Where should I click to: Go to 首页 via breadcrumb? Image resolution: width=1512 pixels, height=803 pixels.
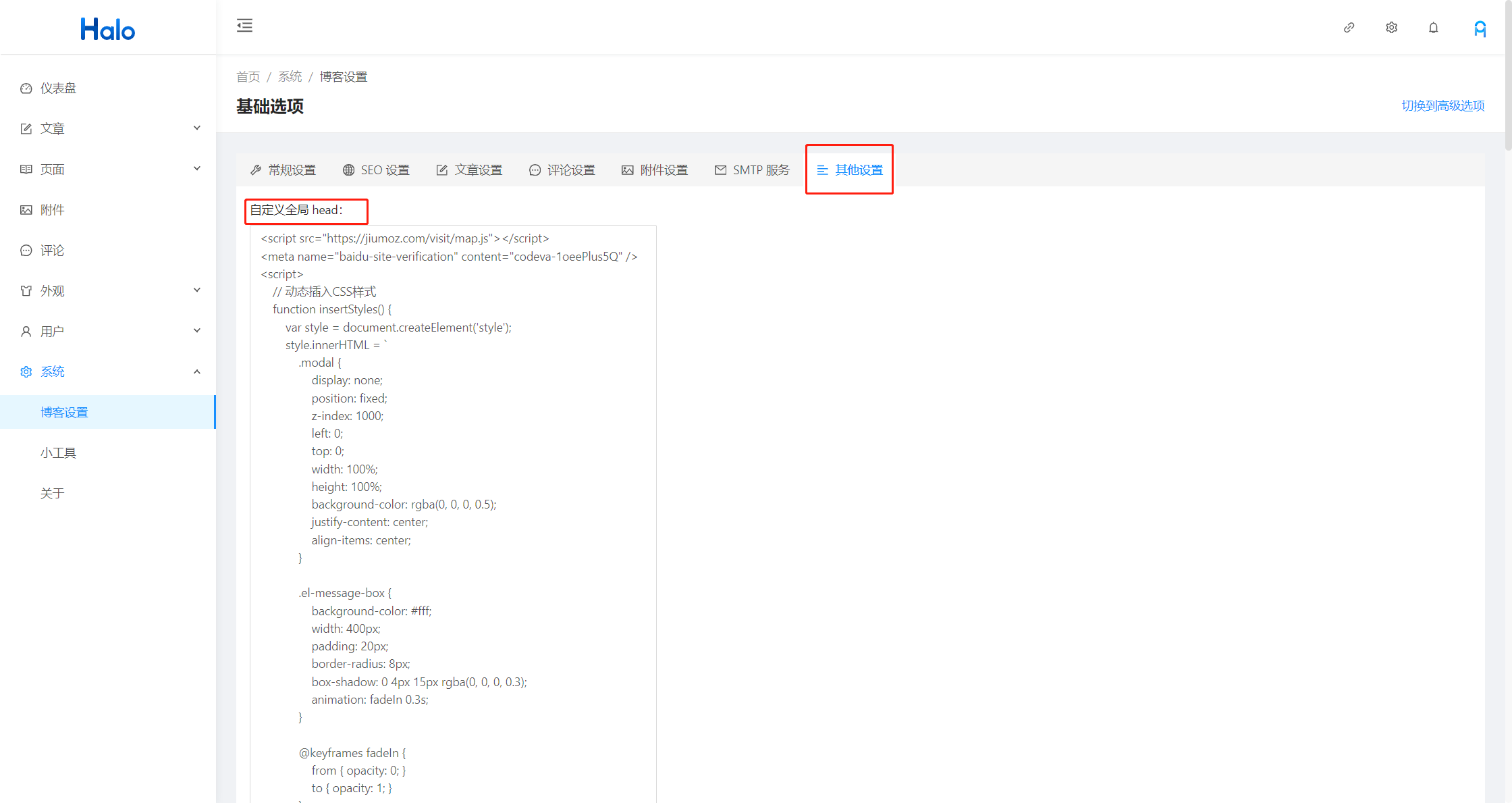(248, 77)
